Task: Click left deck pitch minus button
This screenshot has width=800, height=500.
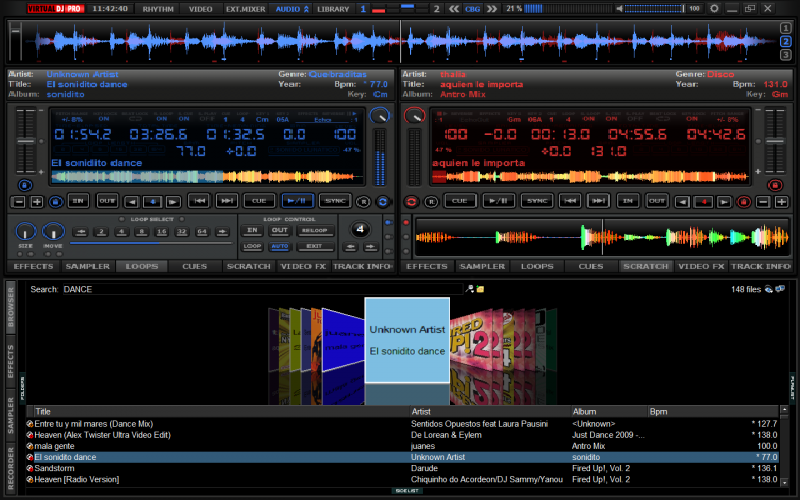Action: (19, 202)
